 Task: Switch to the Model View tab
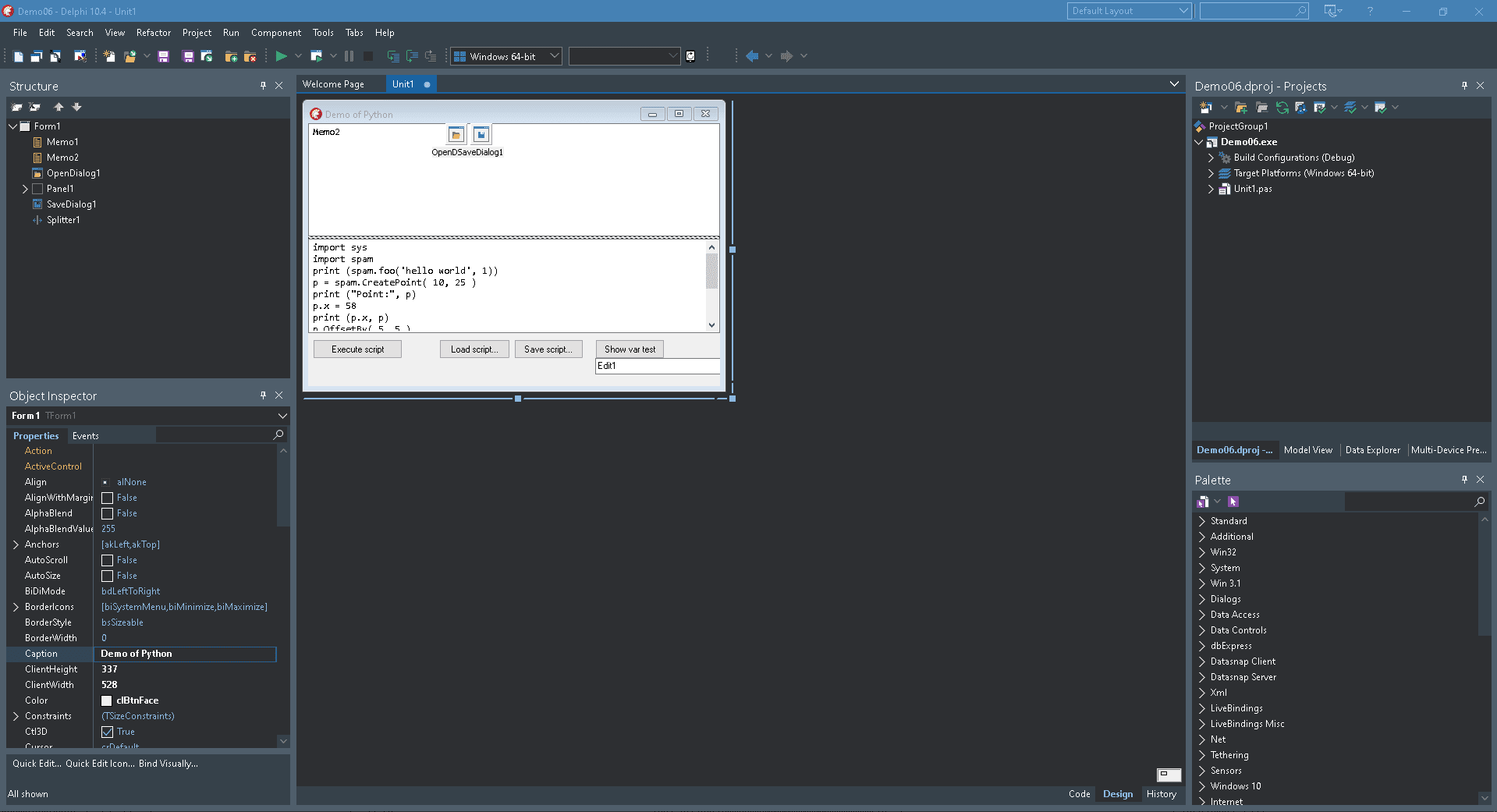click(1308, 450)
